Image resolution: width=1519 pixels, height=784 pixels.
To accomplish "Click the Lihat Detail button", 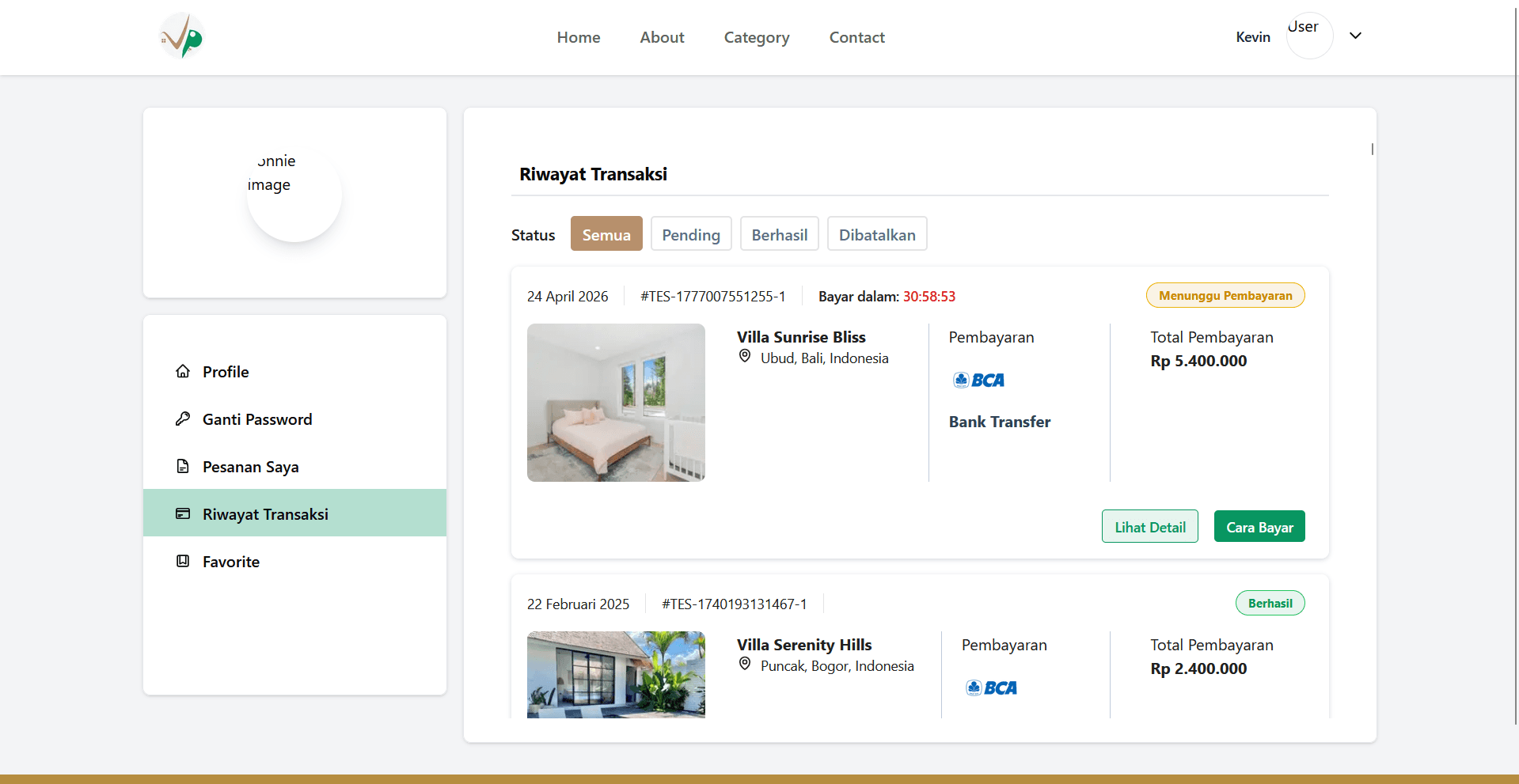I will point(1150,527).
